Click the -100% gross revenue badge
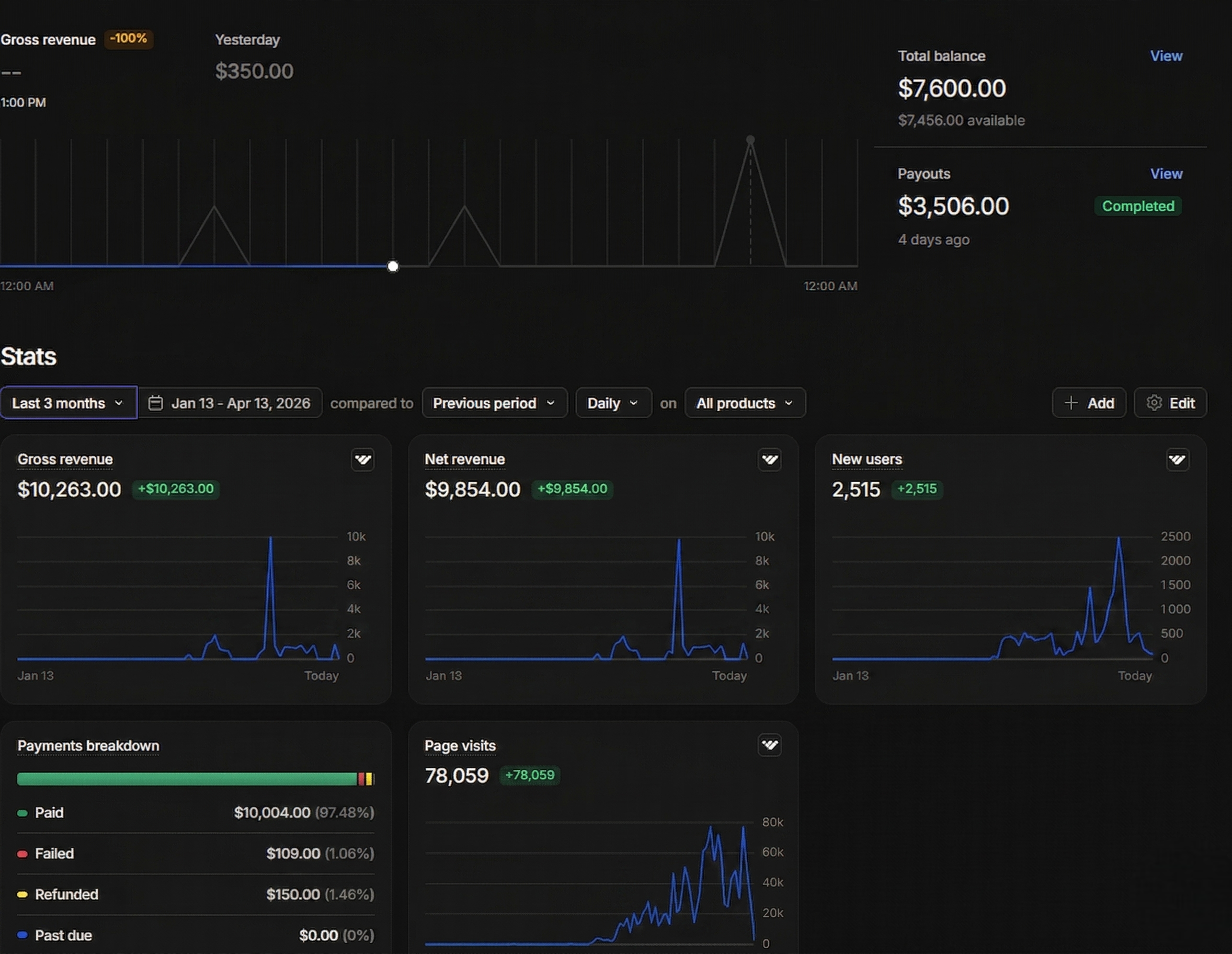Viewport: 1232px width, 954px height. (x=129, y=38)
